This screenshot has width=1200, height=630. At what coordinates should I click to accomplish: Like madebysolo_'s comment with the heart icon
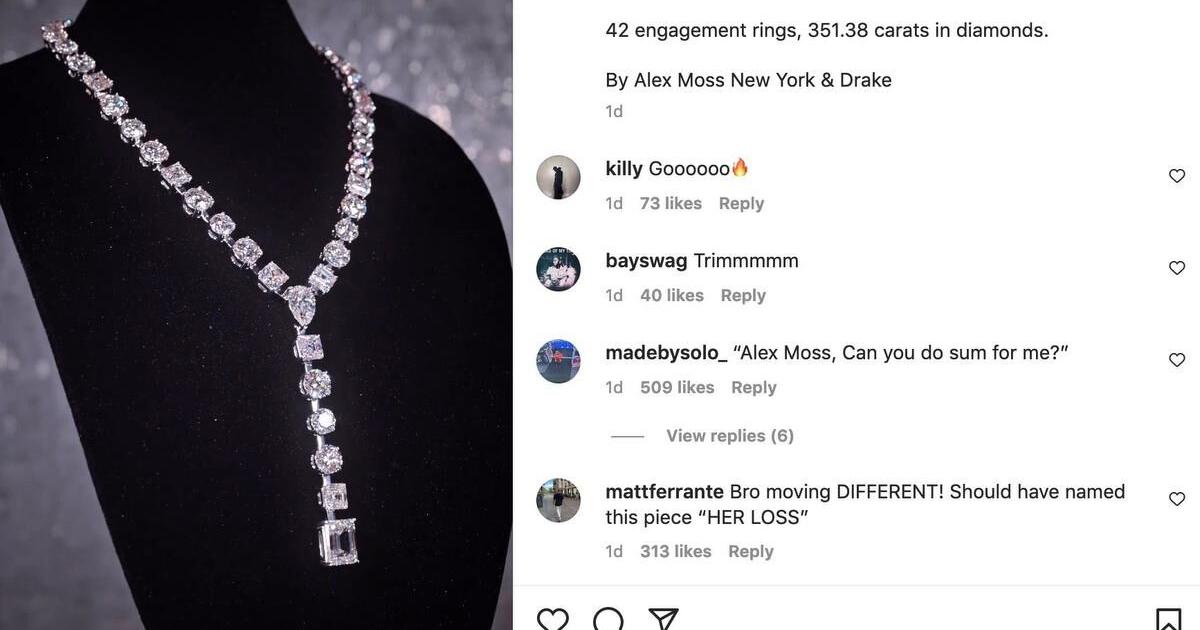coord(1176,359)
